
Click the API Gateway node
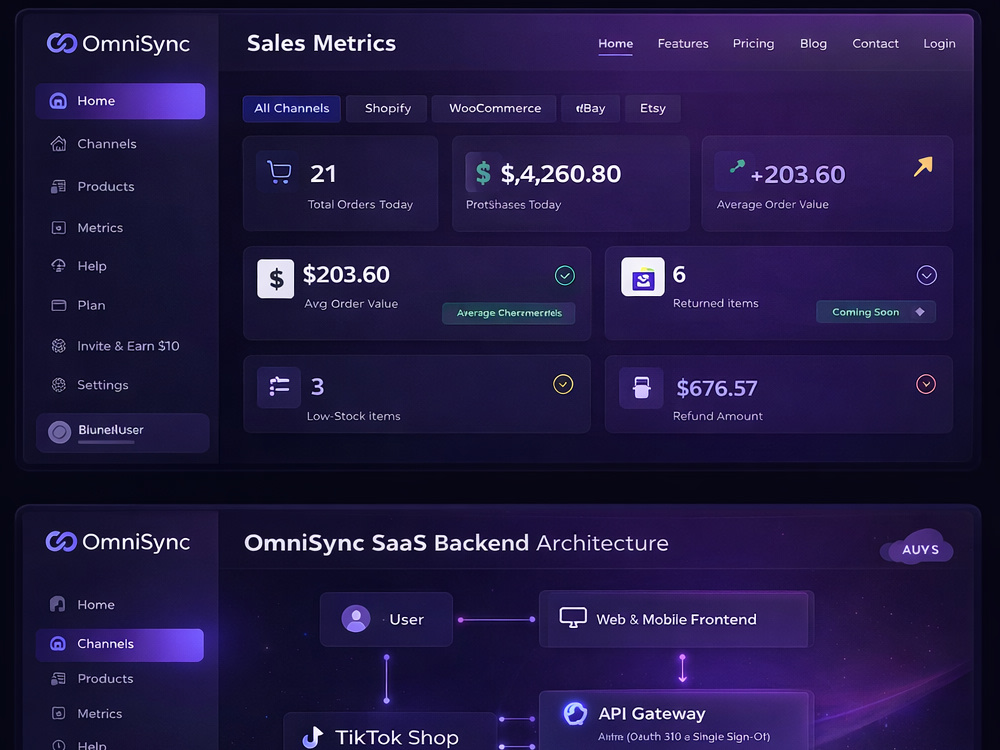pos(677,721)
